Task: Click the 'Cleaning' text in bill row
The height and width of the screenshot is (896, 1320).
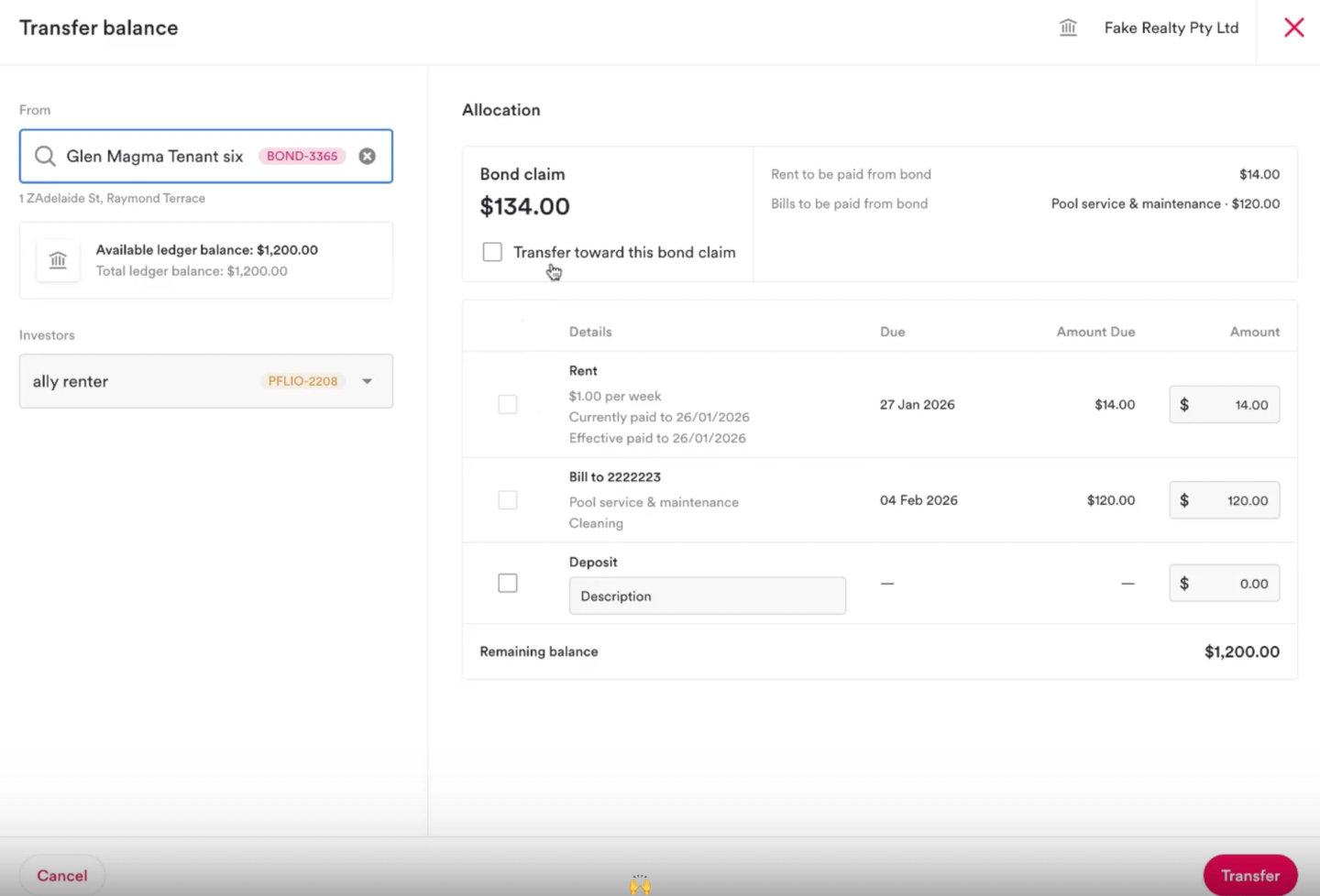Action: pos(596,523)
